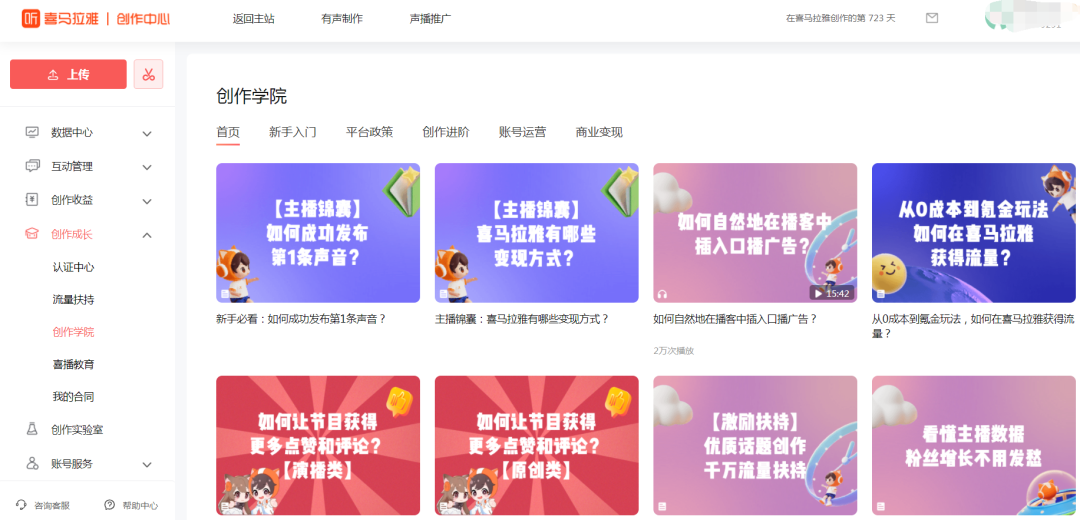The image size is (1080, 520).
Task: Click the 创作收益 yen icon
Action: 32,200
